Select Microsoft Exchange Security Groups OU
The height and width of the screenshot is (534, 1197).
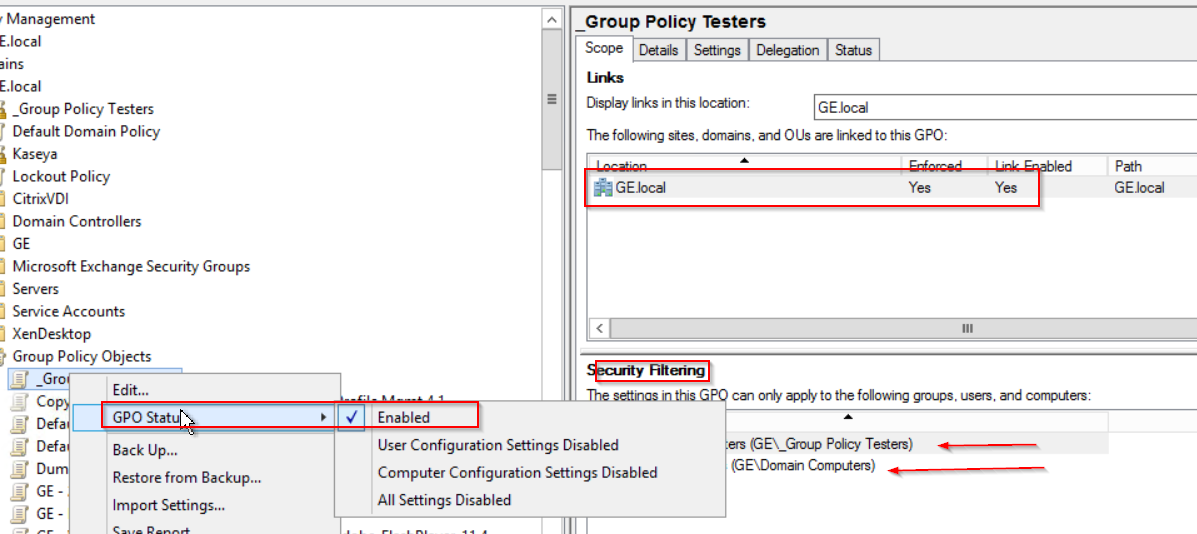131,266
